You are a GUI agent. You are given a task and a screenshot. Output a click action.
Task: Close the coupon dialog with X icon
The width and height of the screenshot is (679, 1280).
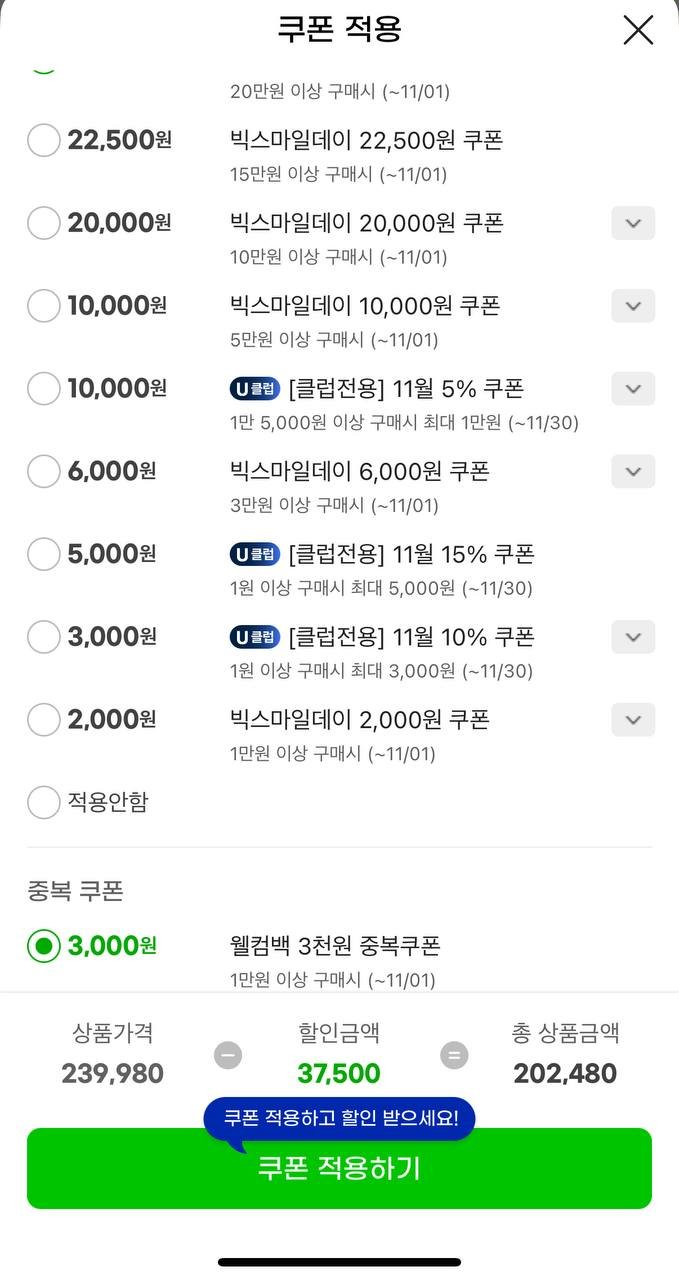(638, 30)
